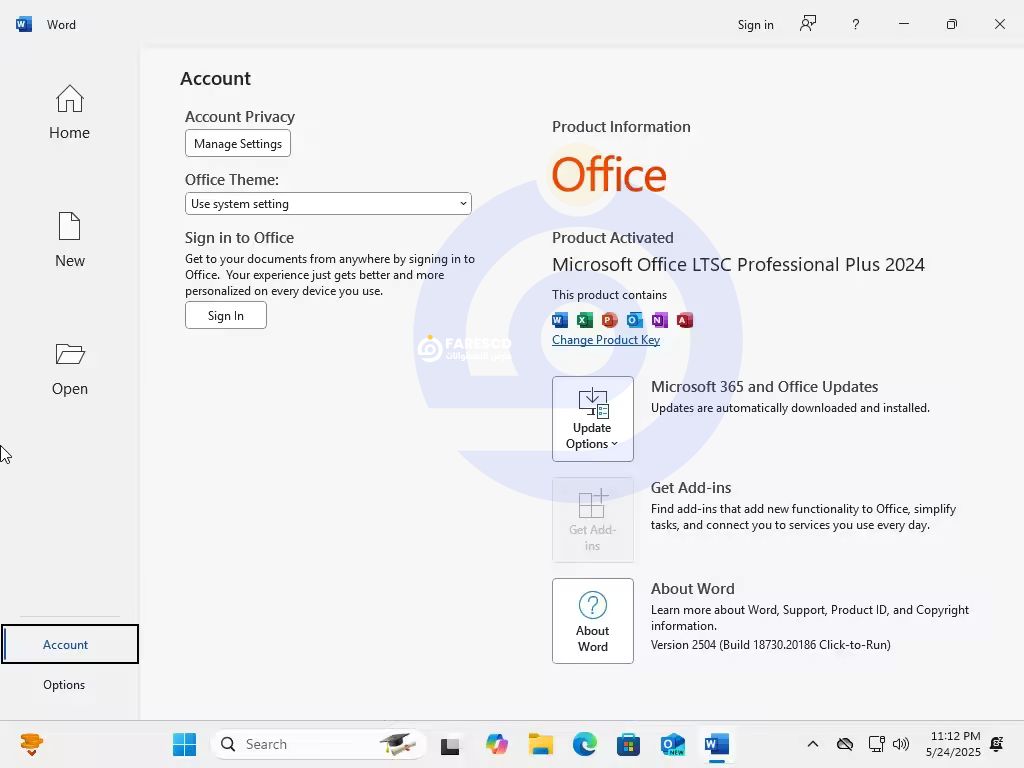This screenshot has width=1024, height=768.
Task: Expand Update Options dropdown button
Action: [592, 419]
